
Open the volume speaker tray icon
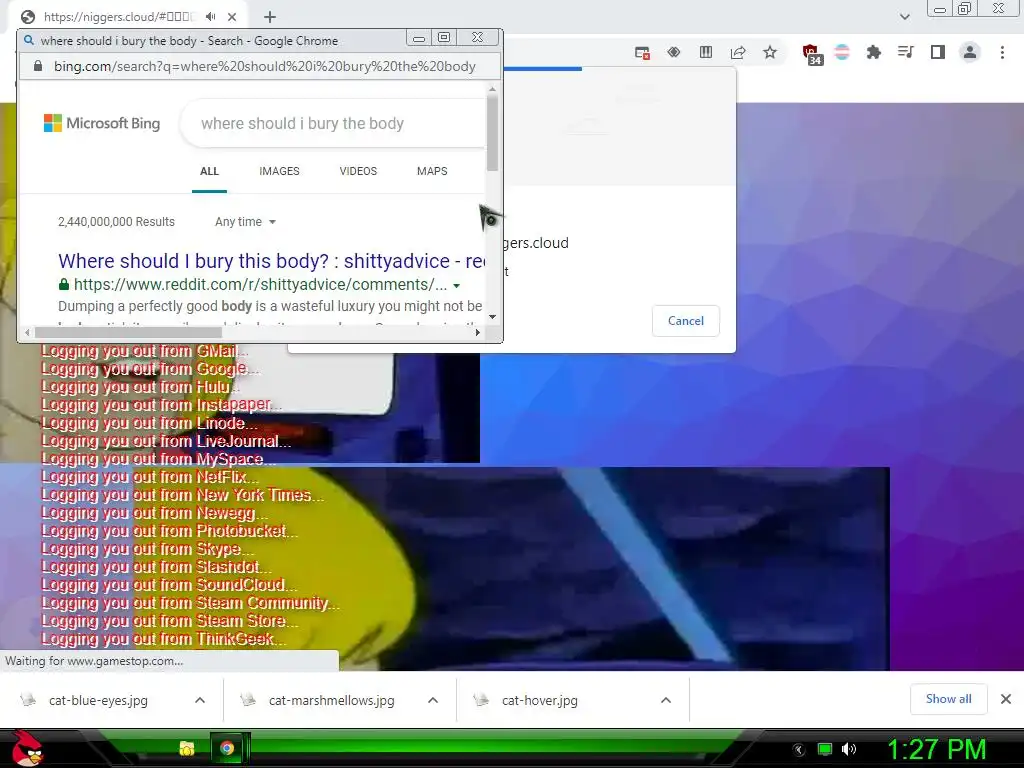849,749
